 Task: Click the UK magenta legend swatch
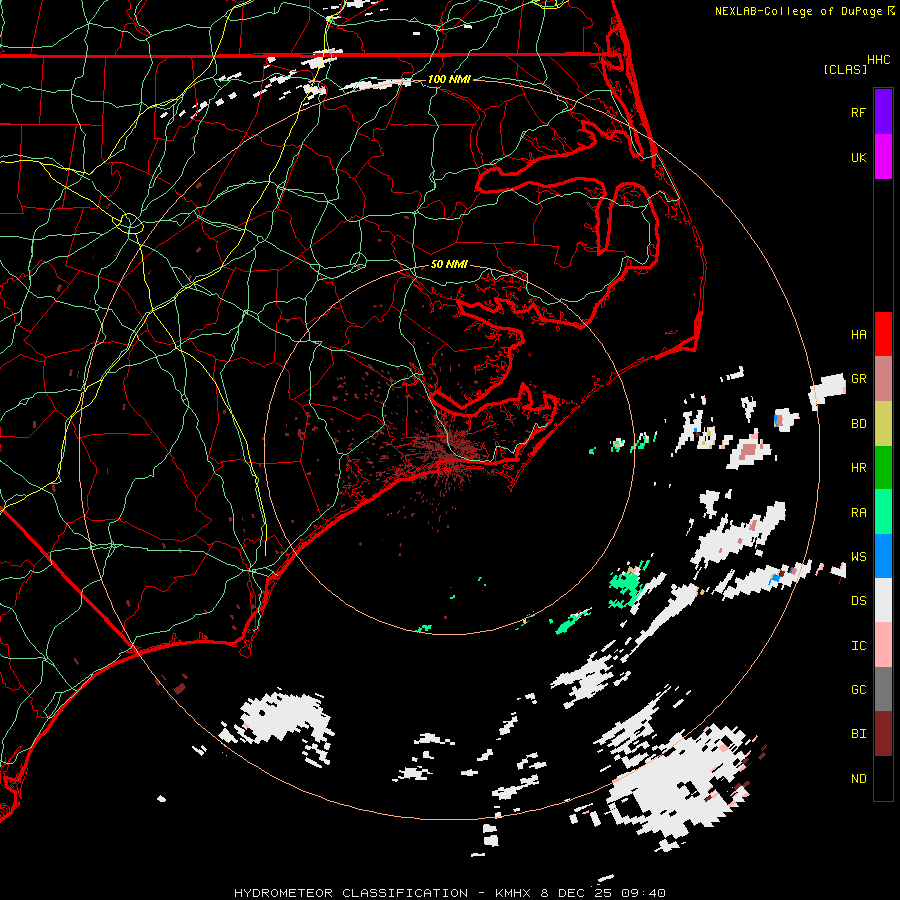[x=883, y=157]
